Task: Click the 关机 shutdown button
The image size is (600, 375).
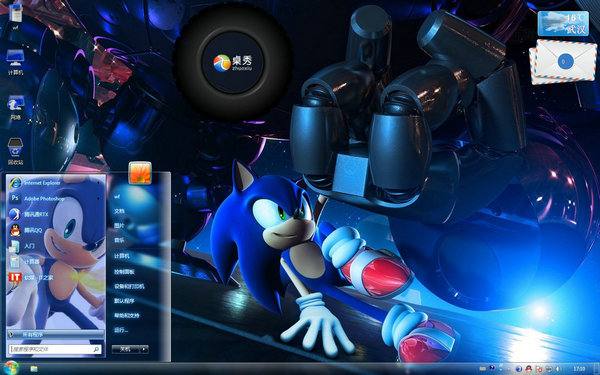Action: coord(126,349)
